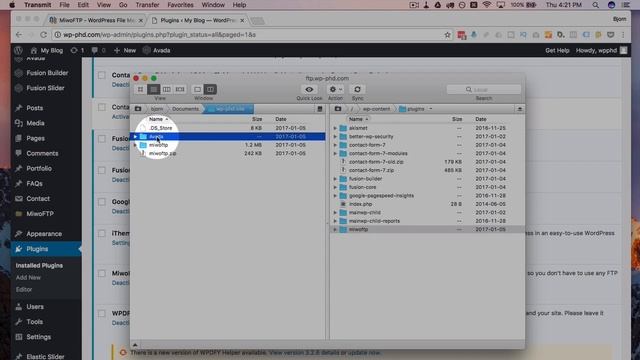Open the Transfer menu in menu bar
Screen dimensions: 640x360
[x=147, y=5]
